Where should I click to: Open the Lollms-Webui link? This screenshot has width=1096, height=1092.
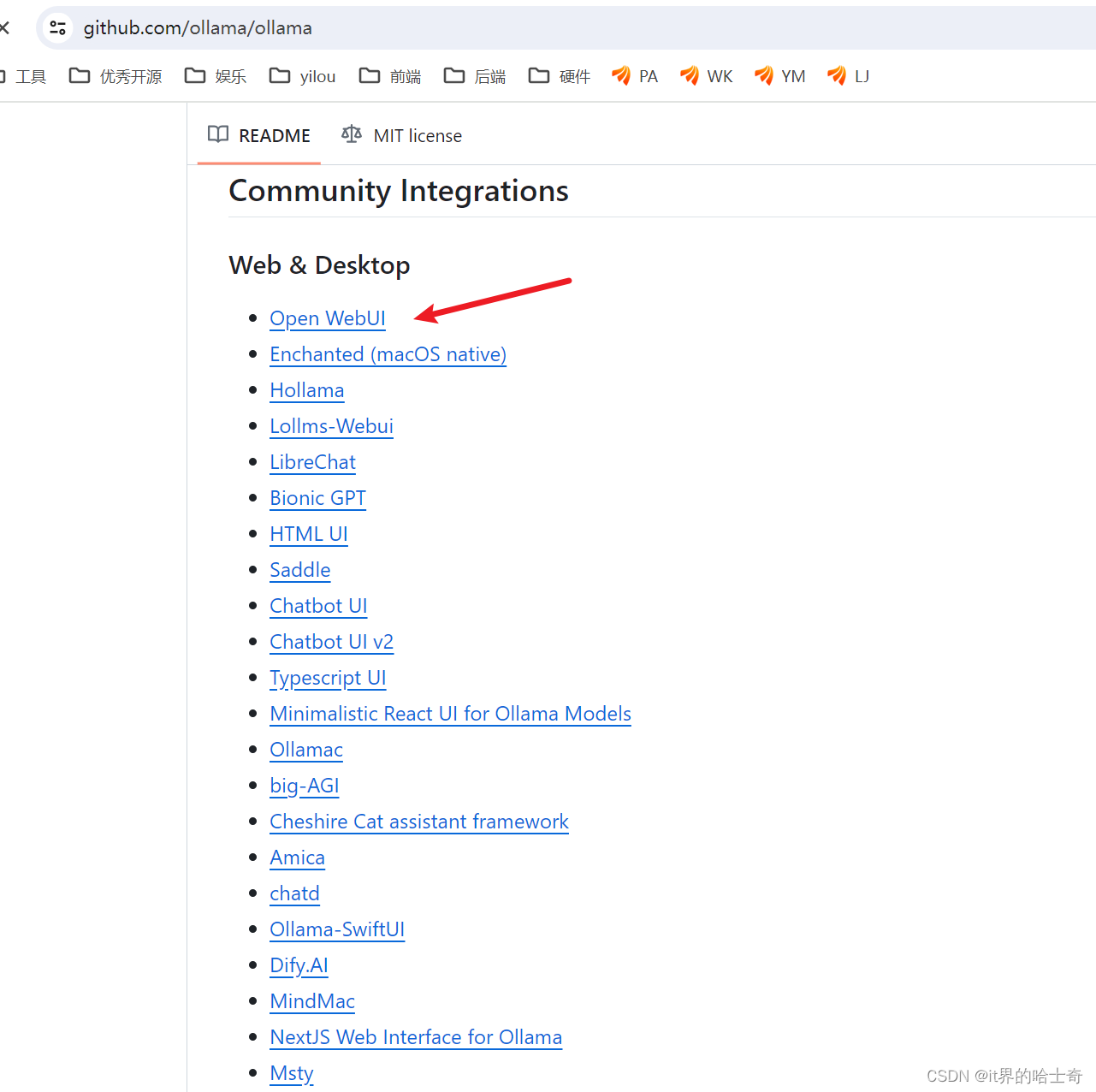pyautogui.click(x=331, y=426)
